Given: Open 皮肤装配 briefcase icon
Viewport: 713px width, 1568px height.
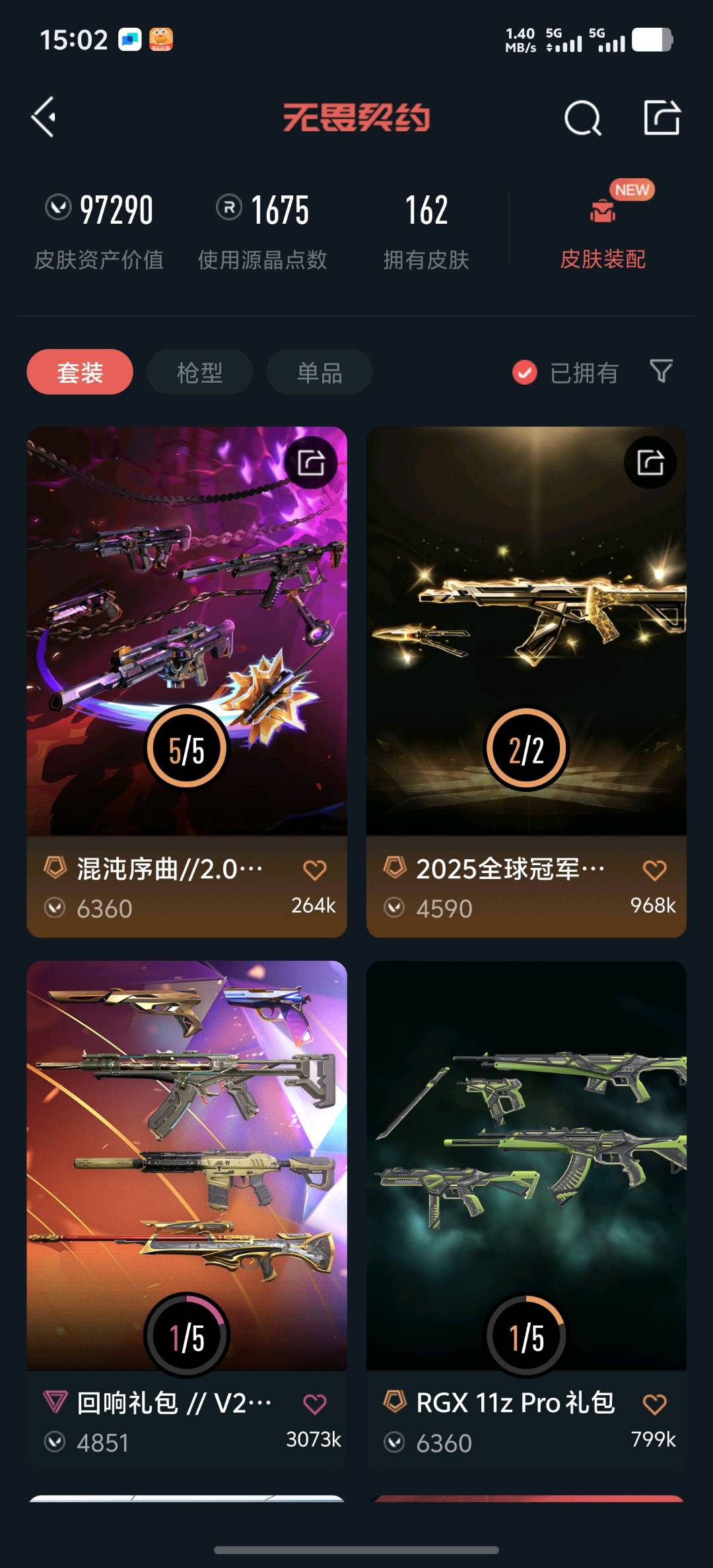Looking at the screenshot, I should point(602,211).
